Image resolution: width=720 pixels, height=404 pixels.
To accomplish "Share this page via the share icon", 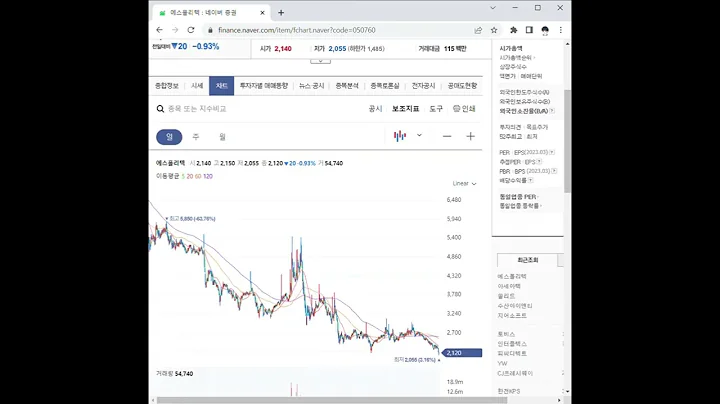I will pos(478,30).
